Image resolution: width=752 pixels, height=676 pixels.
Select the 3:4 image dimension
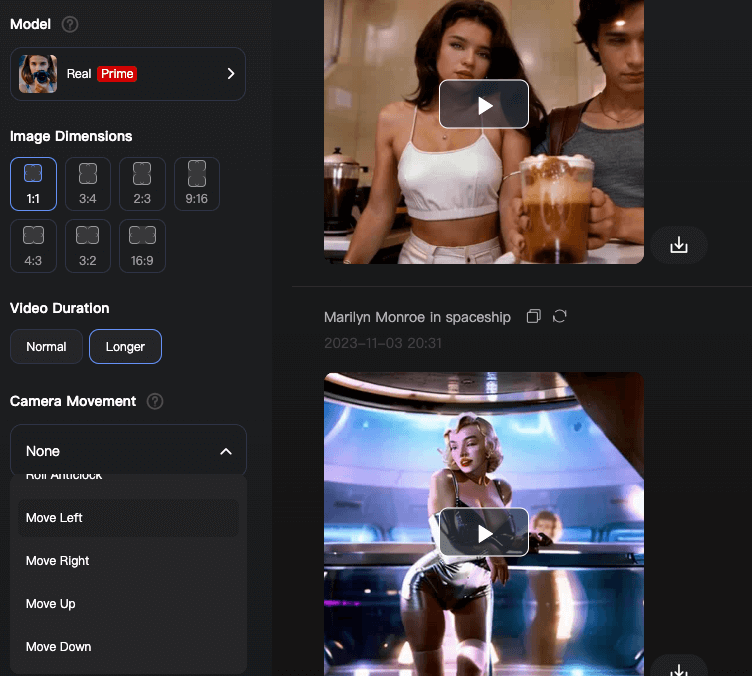88,184
